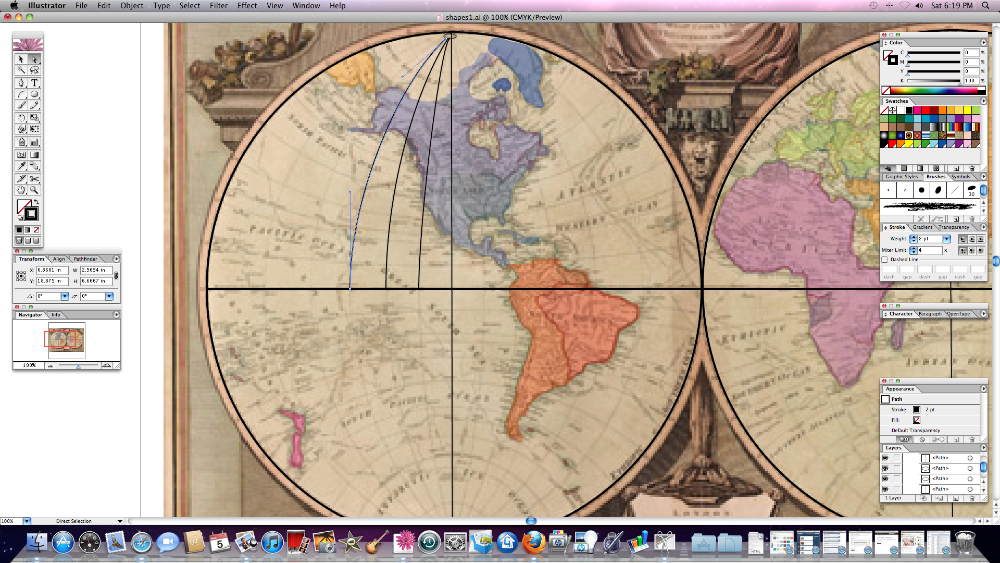The height and width of the screenshot is (563, 1000).
Task: Set stroke to Butt Cap
Action: coord(963,239)
